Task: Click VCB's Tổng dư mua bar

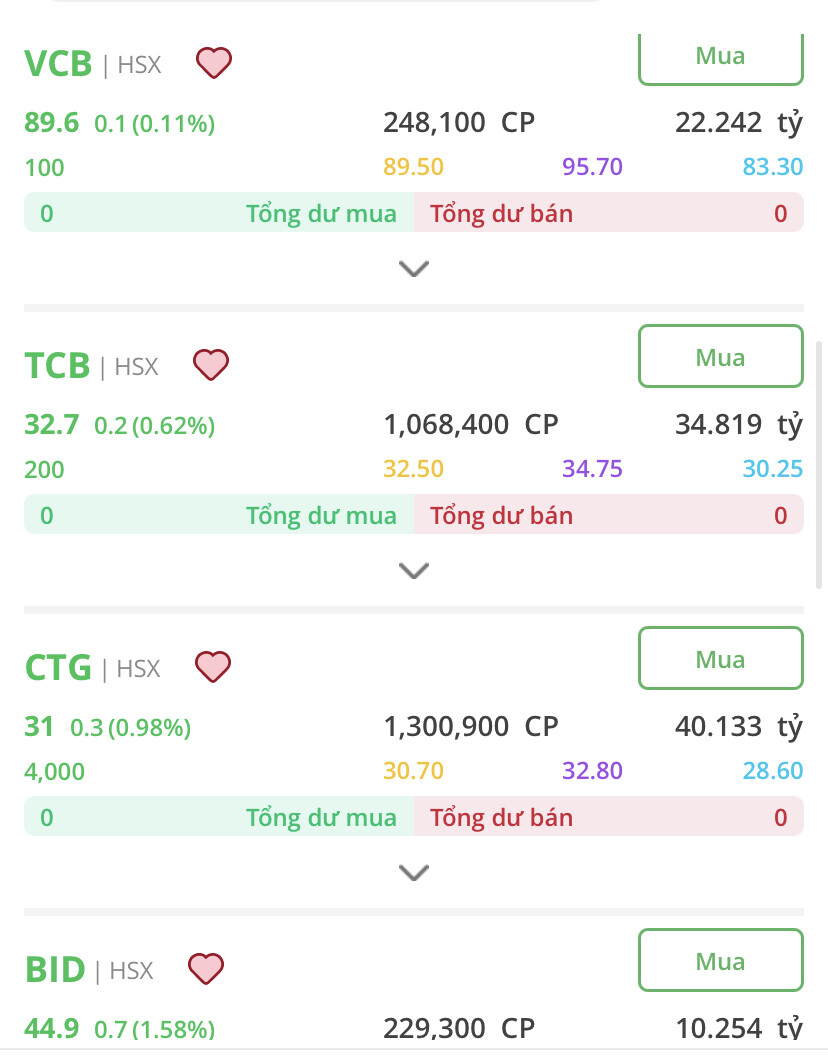Action: (219, 213)
